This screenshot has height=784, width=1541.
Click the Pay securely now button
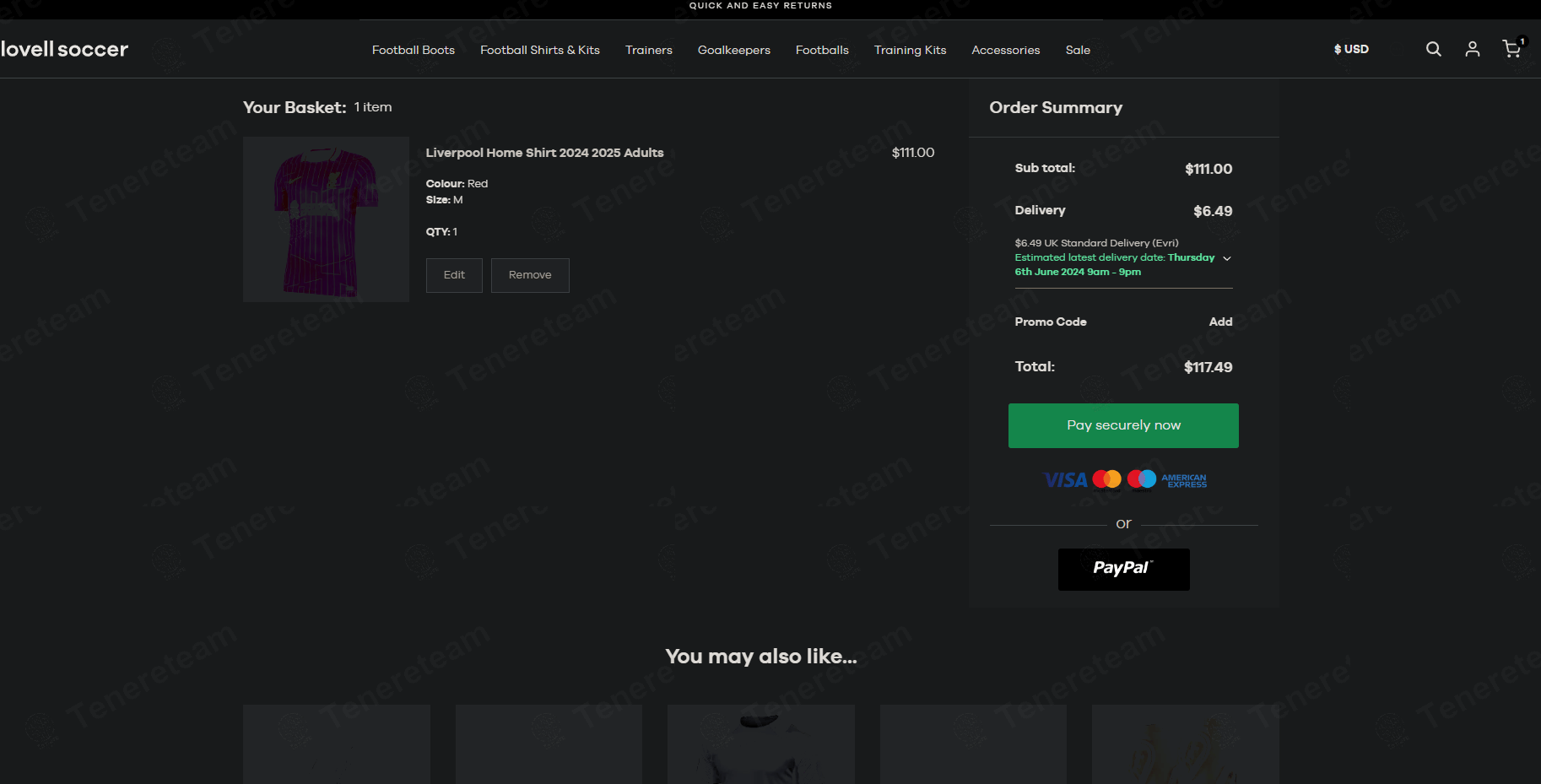coord(1123,425)
